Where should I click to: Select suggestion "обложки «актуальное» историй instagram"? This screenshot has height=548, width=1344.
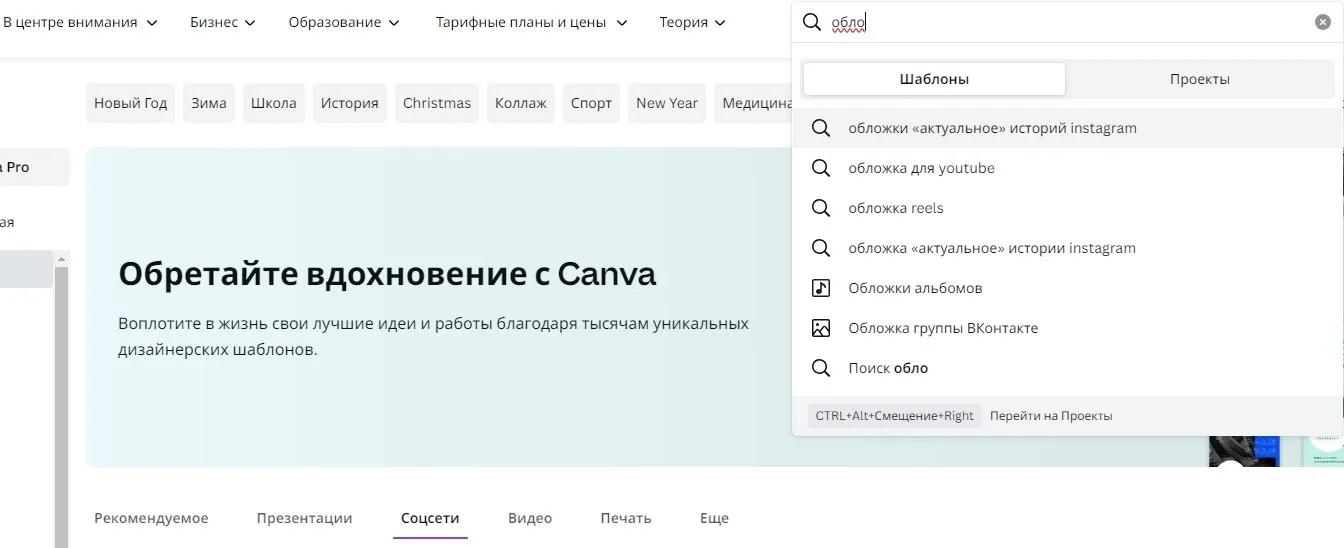(x=1068, y=128)
